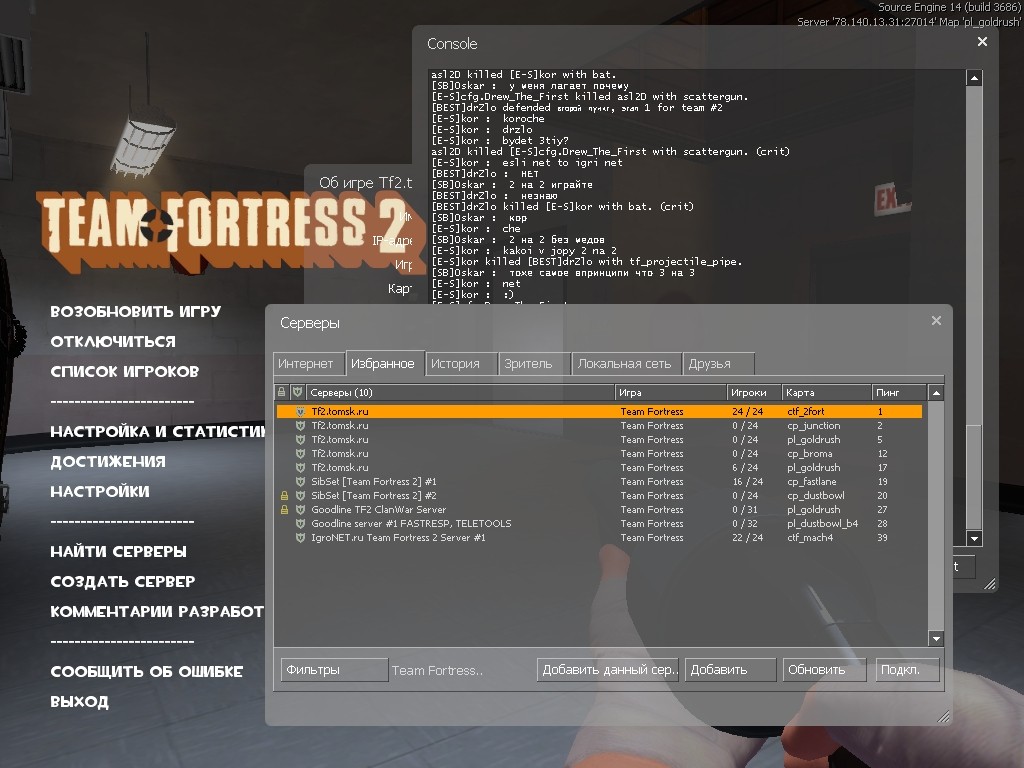Sort by the Игроки column header
This screenshot has height=768, width=1024.
[754, 392]
